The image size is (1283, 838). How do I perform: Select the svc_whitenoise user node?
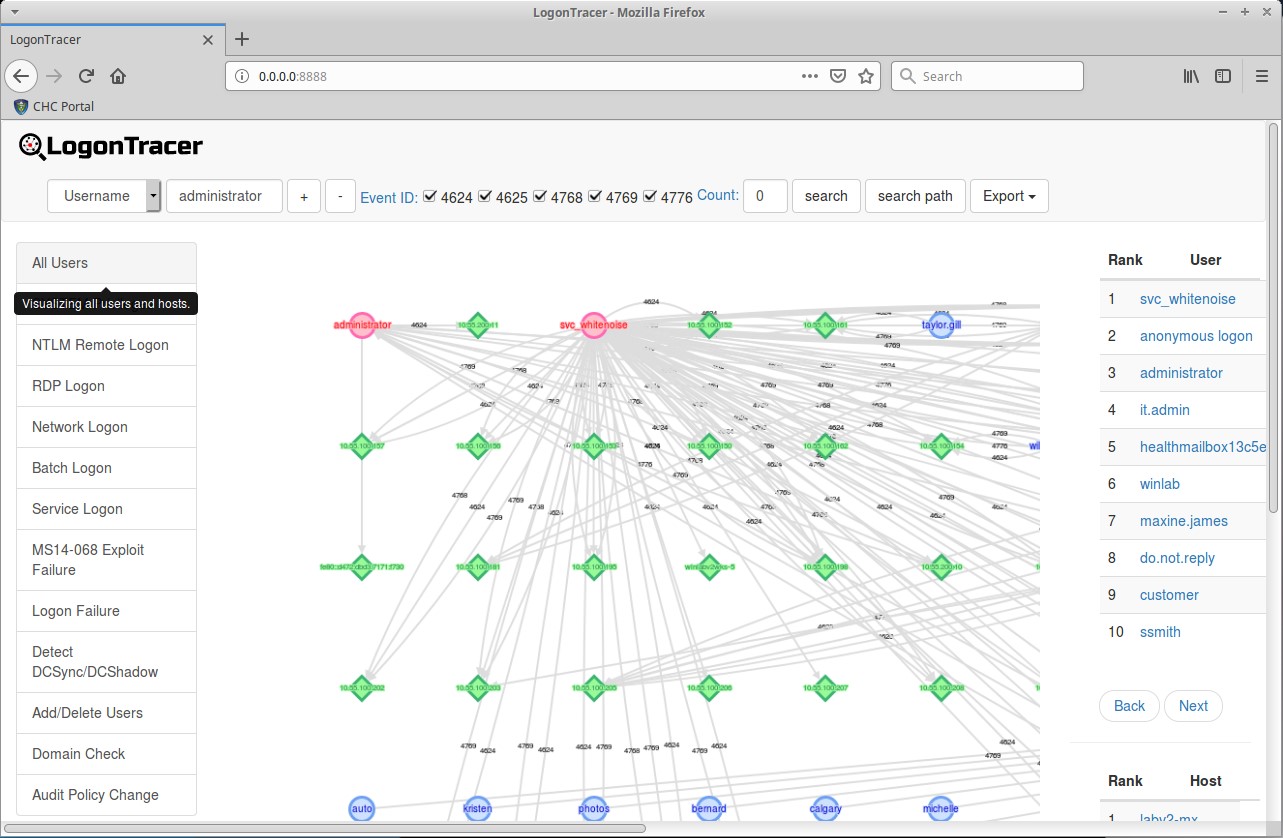pyautogui.click(x=594, y=325)
